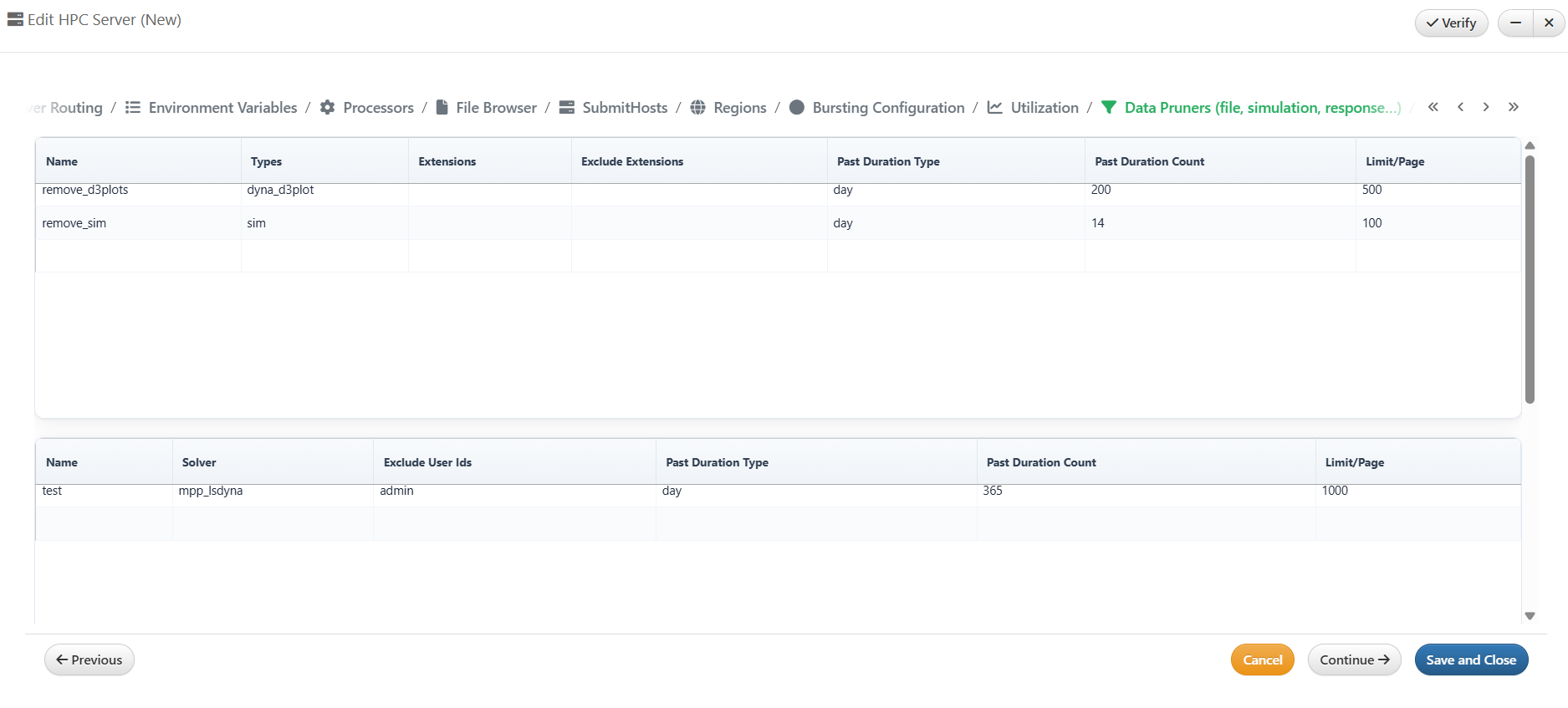
Task: Click the File Browser document icon
Action: 442,108
